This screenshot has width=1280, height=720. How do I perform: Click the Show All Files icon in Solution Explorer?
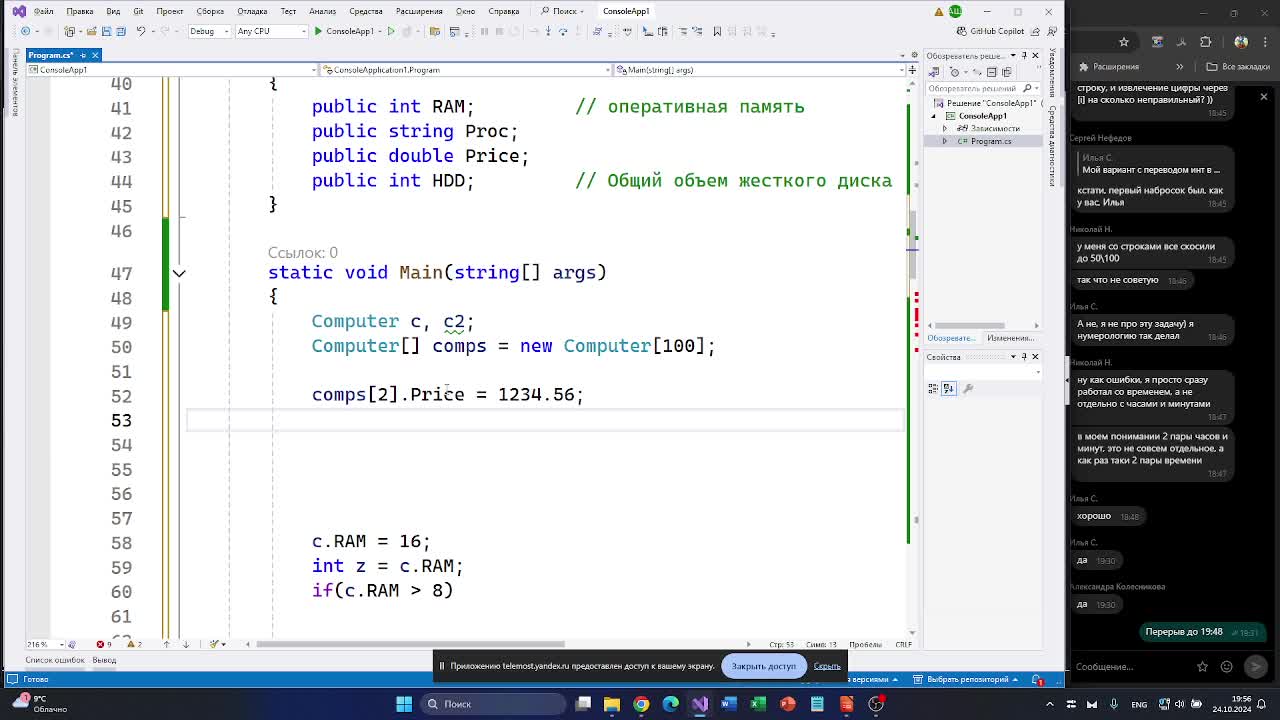coord(1006,72)
